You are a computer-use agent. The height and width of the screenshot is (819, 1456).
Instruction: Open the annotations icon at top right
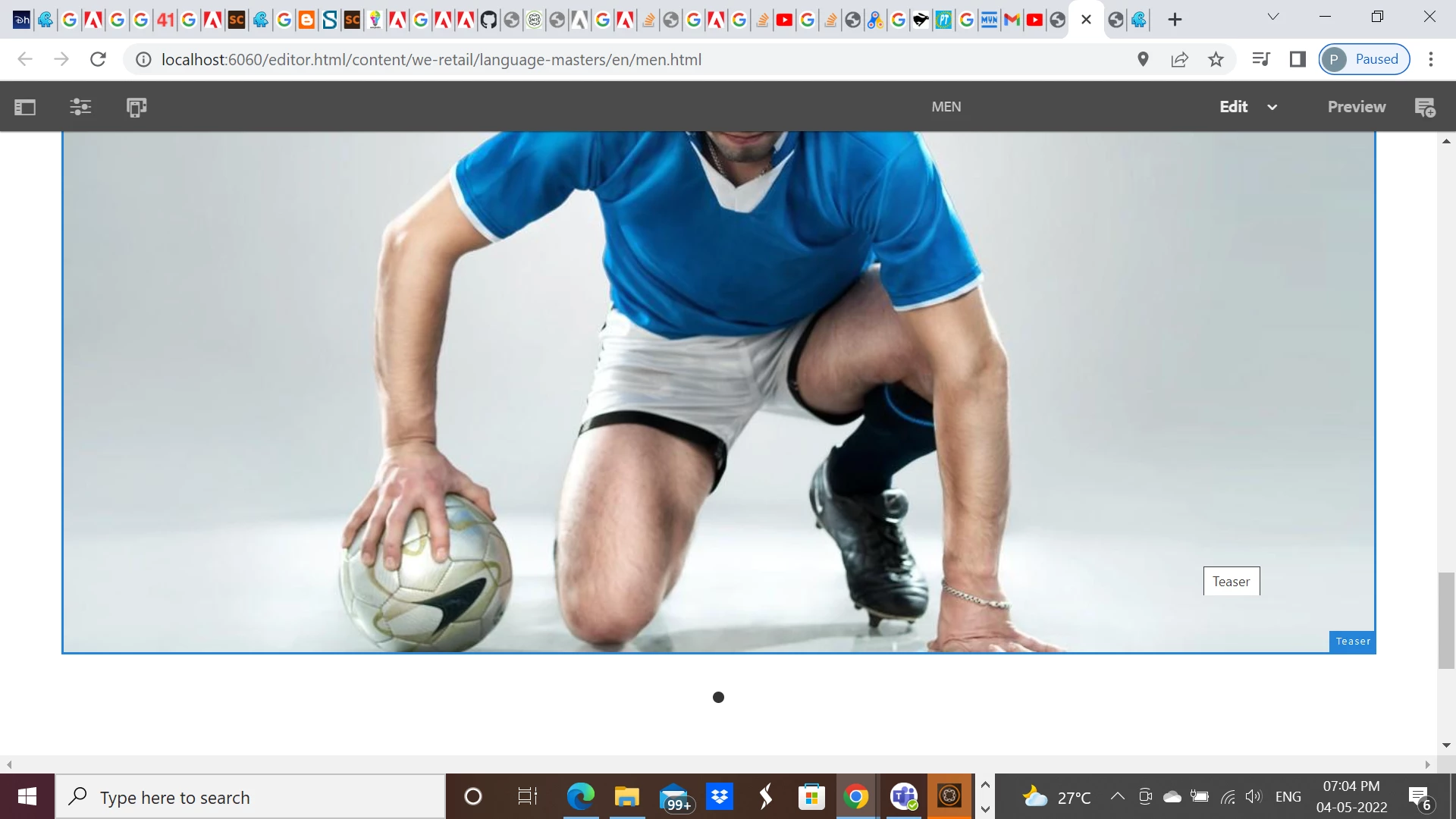pyautogui.click(x=1425, y=107)
